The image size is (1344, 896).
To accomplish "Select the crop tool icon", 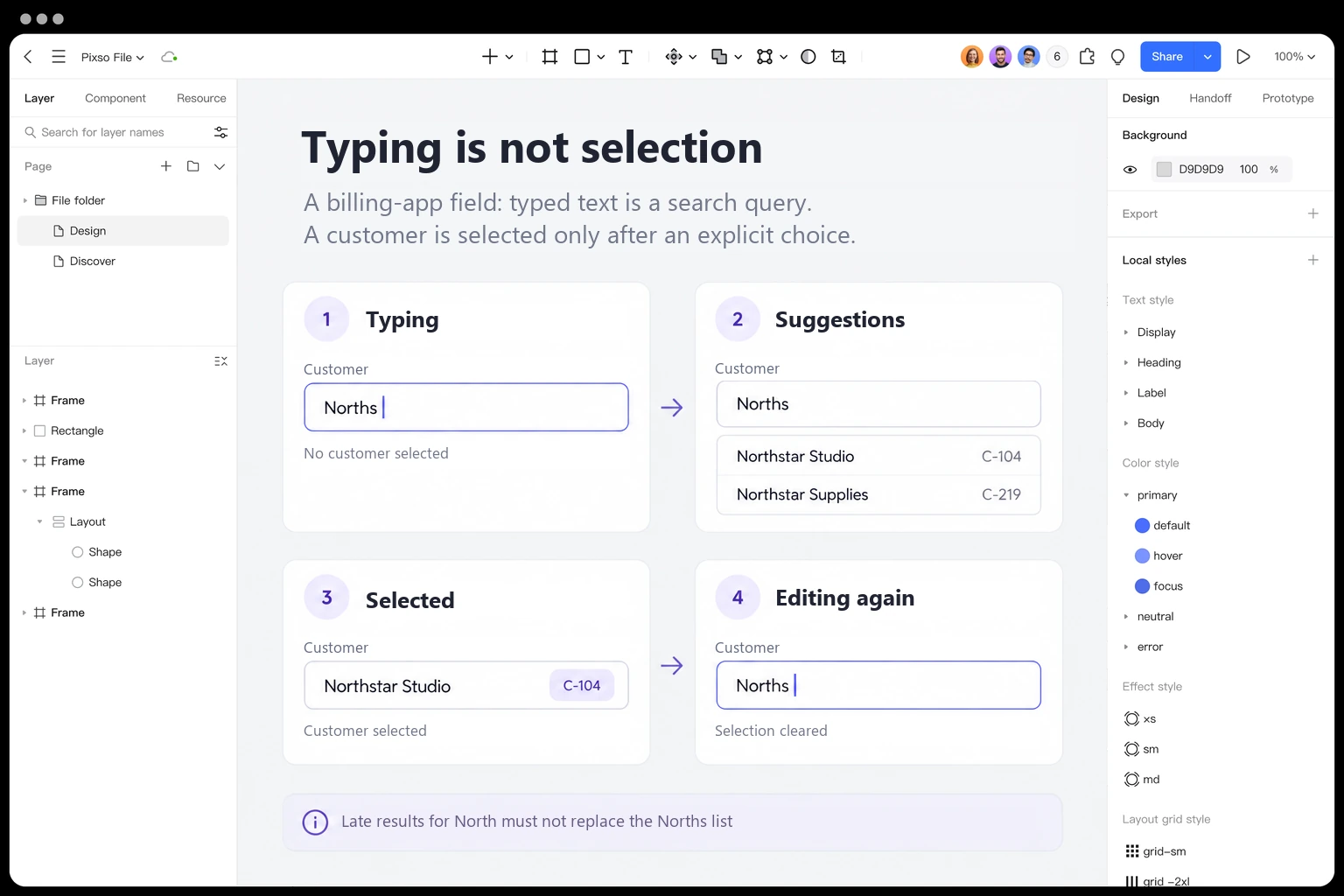I will 838,57.
